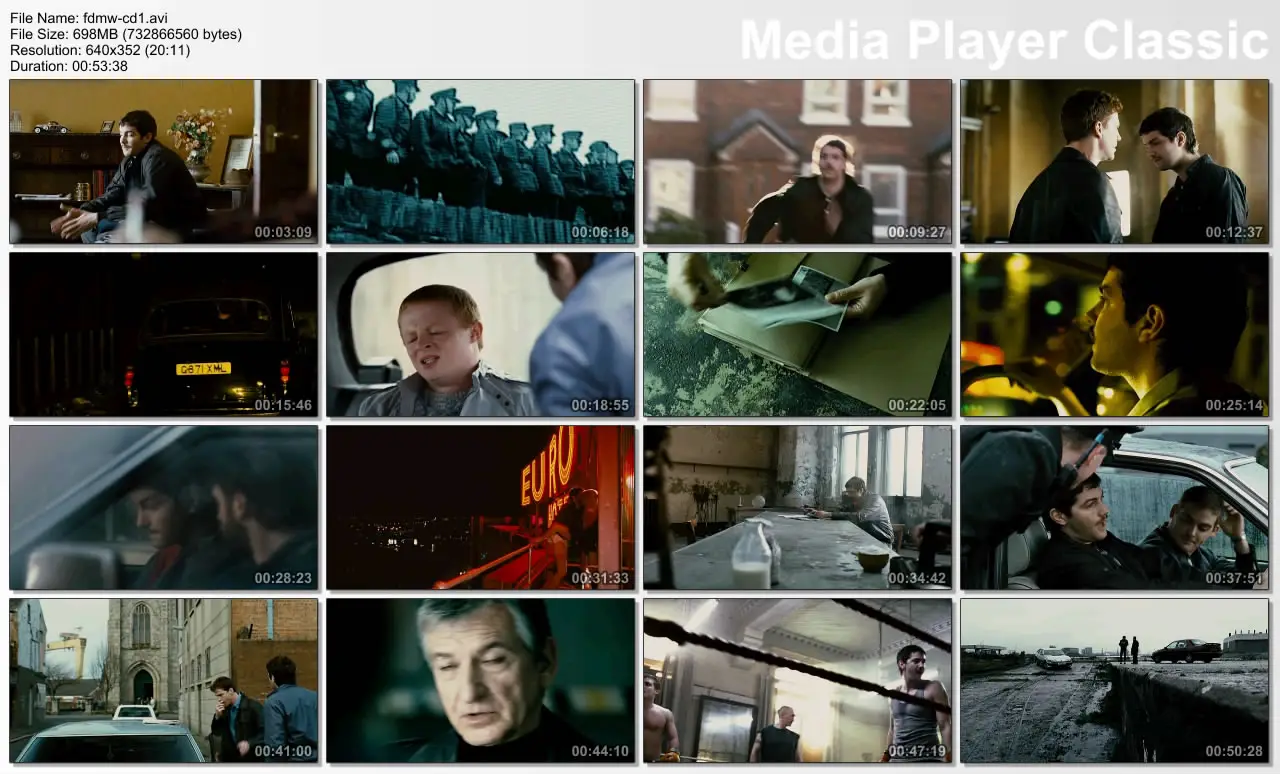Click the thumbnail timestamped 00:09:27
Screen dimensions: 1280x774
pyautogui.click(x=798, y=161)
